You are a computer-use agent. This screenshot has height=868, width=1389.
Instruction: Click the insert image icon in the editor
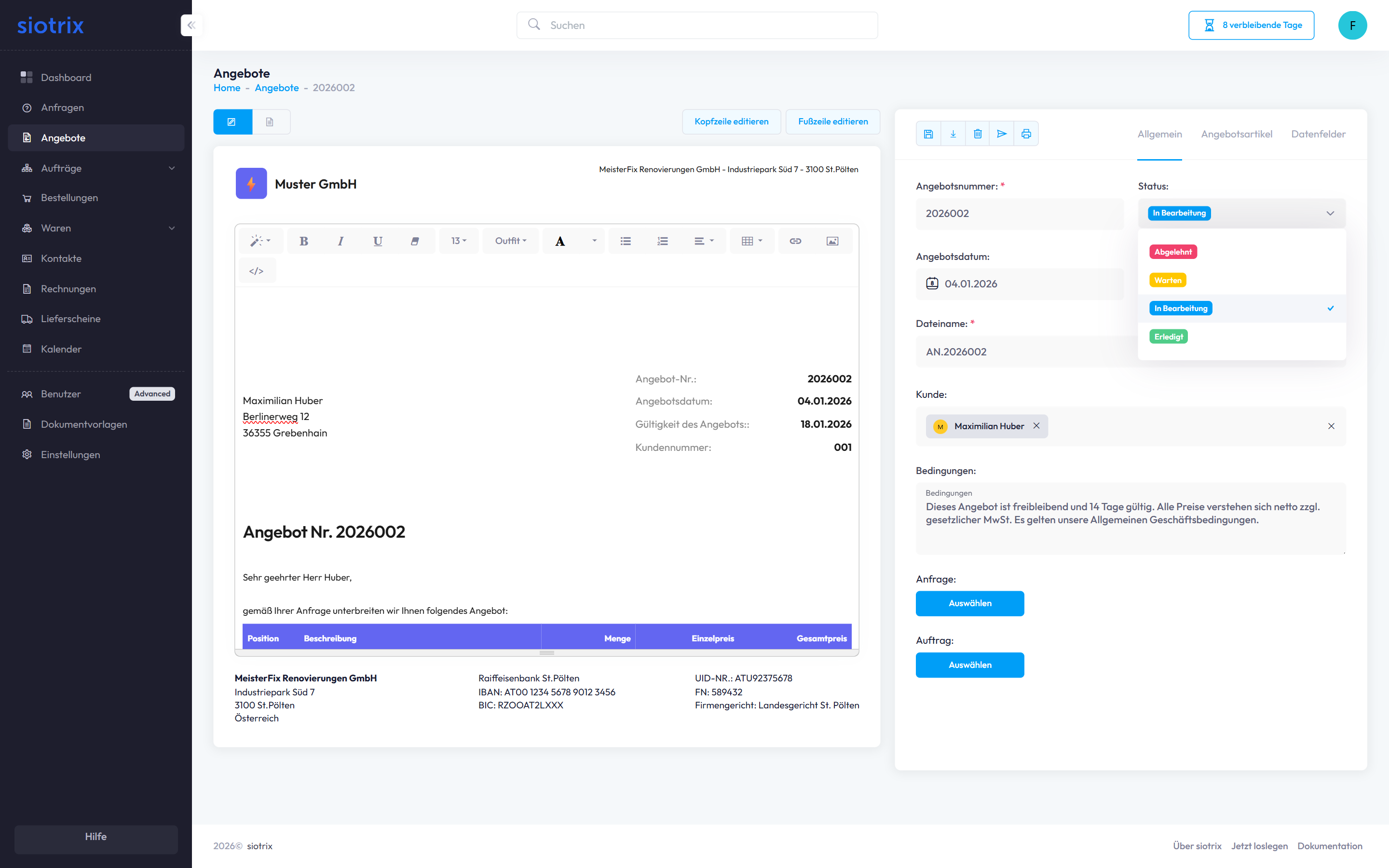[x=831, y=241]
